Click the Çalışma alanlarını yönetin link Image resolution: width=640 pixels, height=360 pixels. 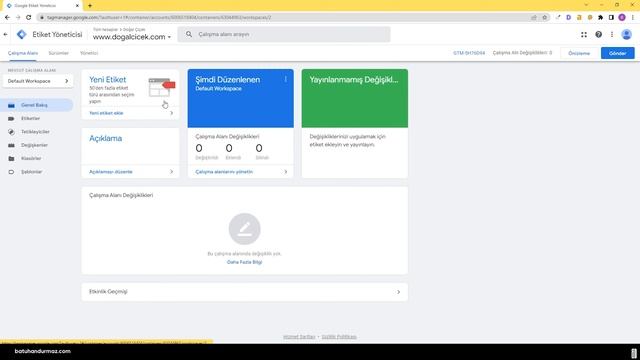(224, 172)
